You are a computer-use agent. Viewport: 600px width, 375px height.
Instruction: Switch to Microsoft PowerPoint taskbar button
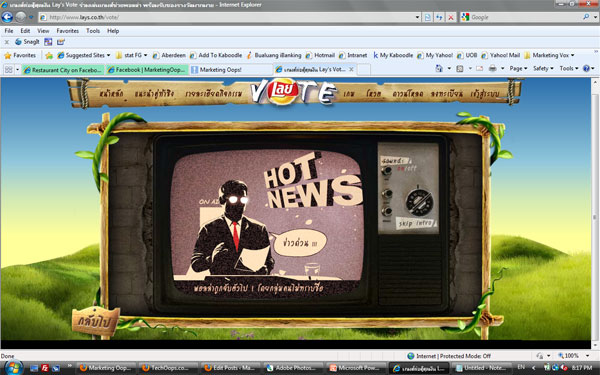click(357, 368)
